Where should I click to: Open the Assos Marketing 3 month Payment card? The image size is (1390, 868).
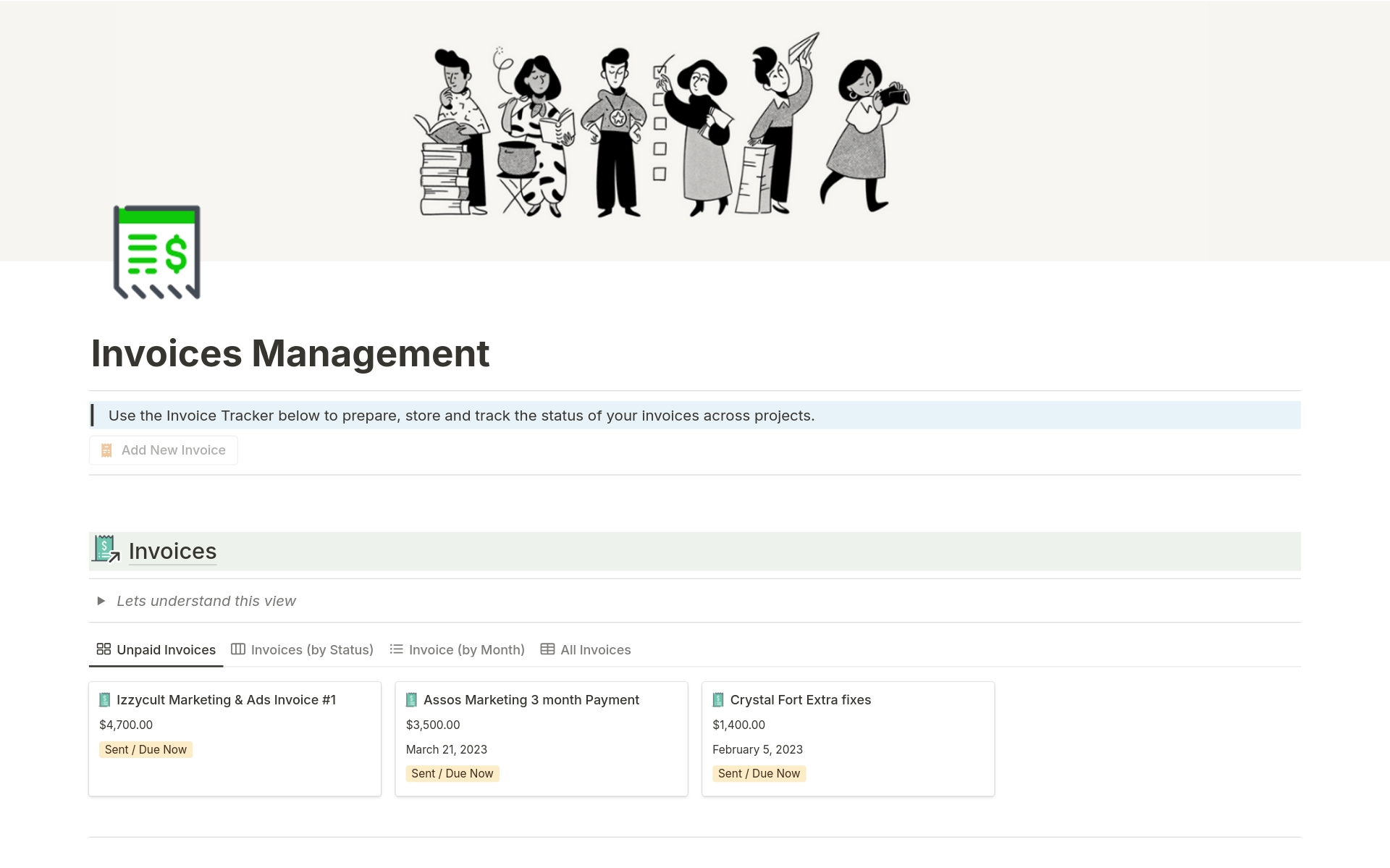tap(531, 699)
